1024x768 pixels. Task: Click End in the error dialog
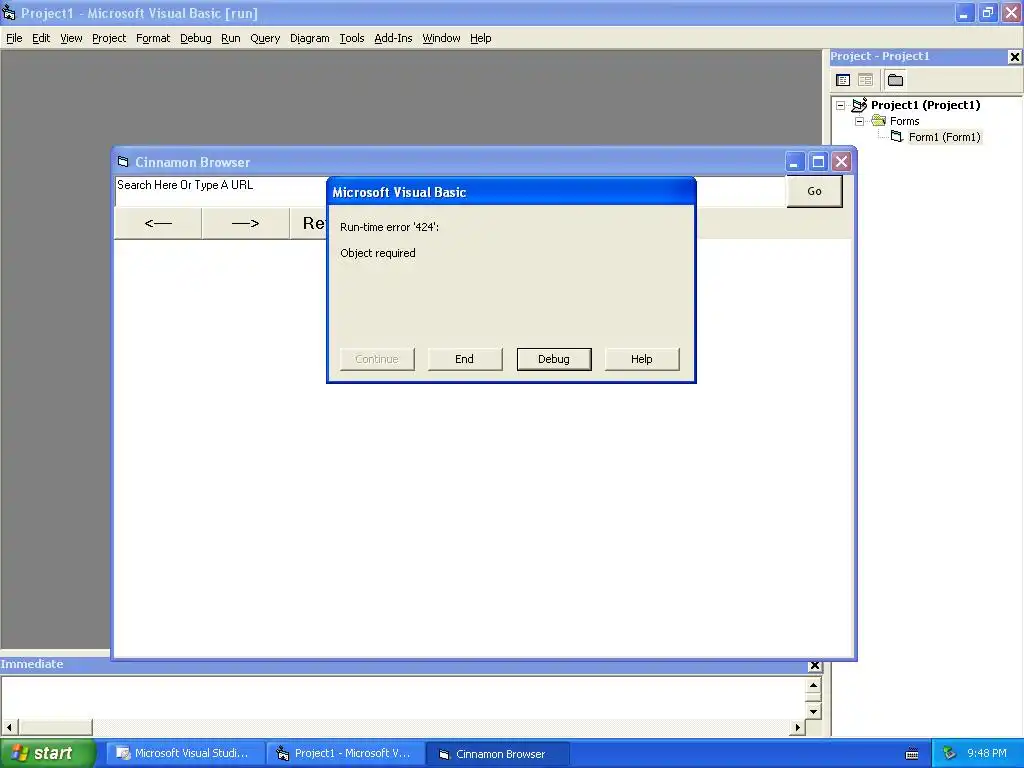click(x=465, y=359)
